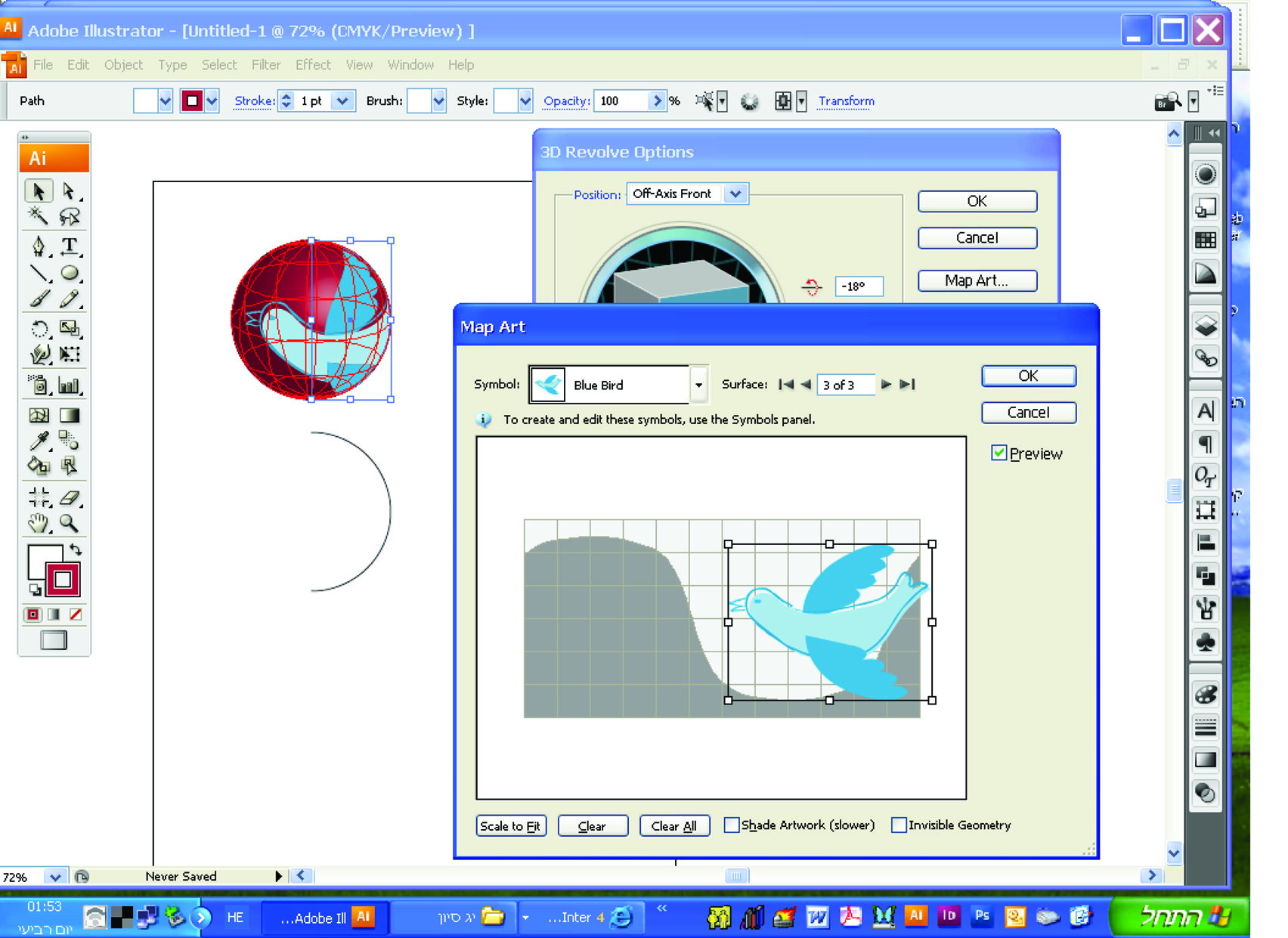Image resolution: width=1288 pixels, height=938 pixels.
Task: Pick the Eyedropper tool
Action: point(39,440)
